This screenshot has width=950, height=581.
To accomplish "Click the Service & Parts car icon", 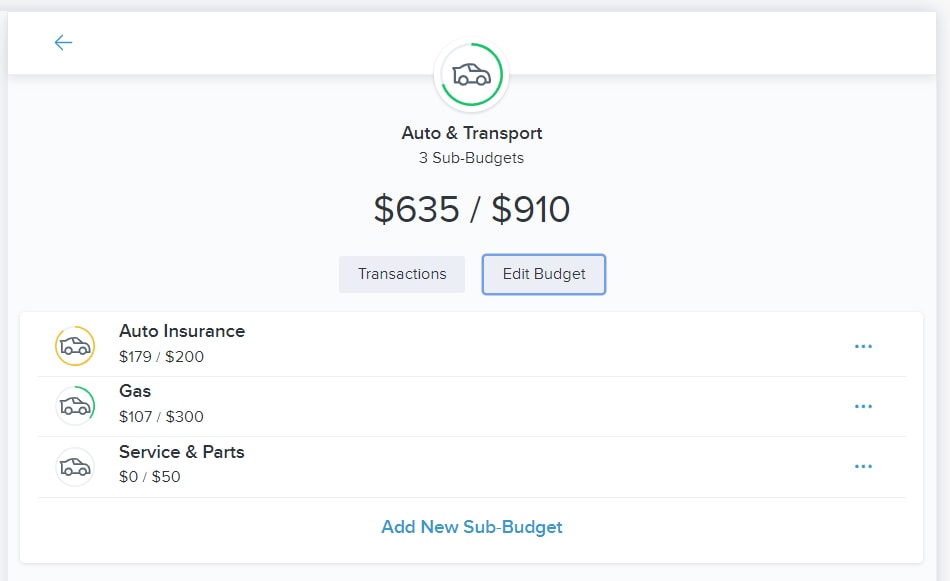I will click(75, 466).
